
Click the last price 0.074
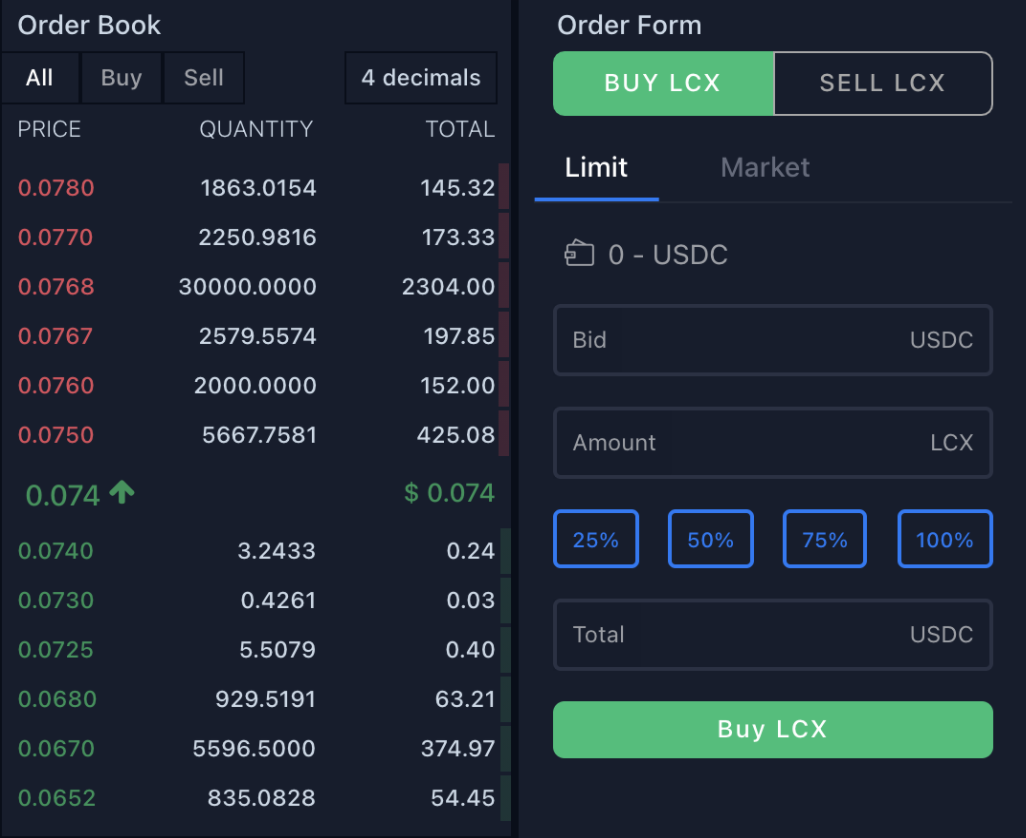[x=63, y=495]
